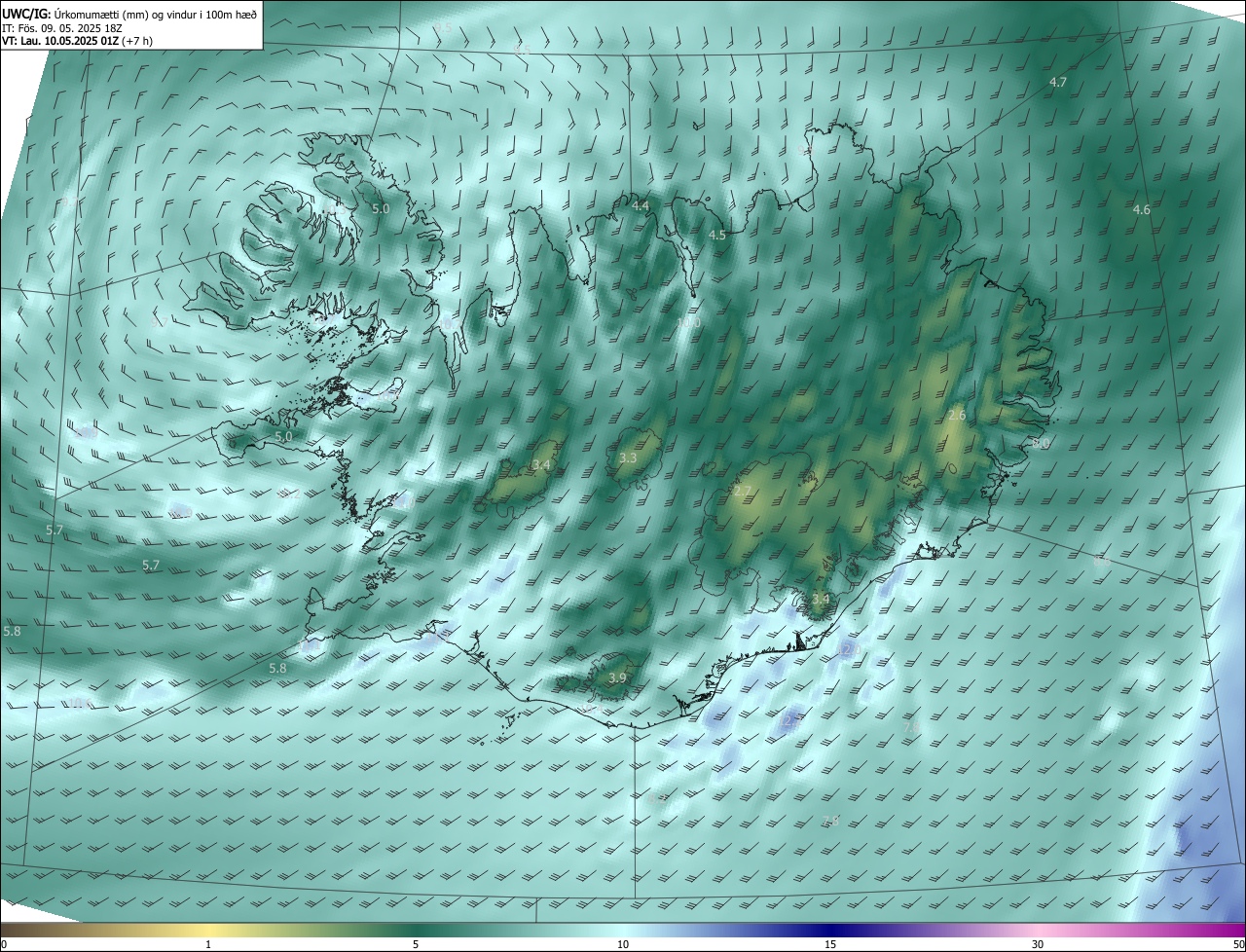Click the map title 'UWC/IG: Úrkomumætti (mm) og vindur'

(129, 13)
